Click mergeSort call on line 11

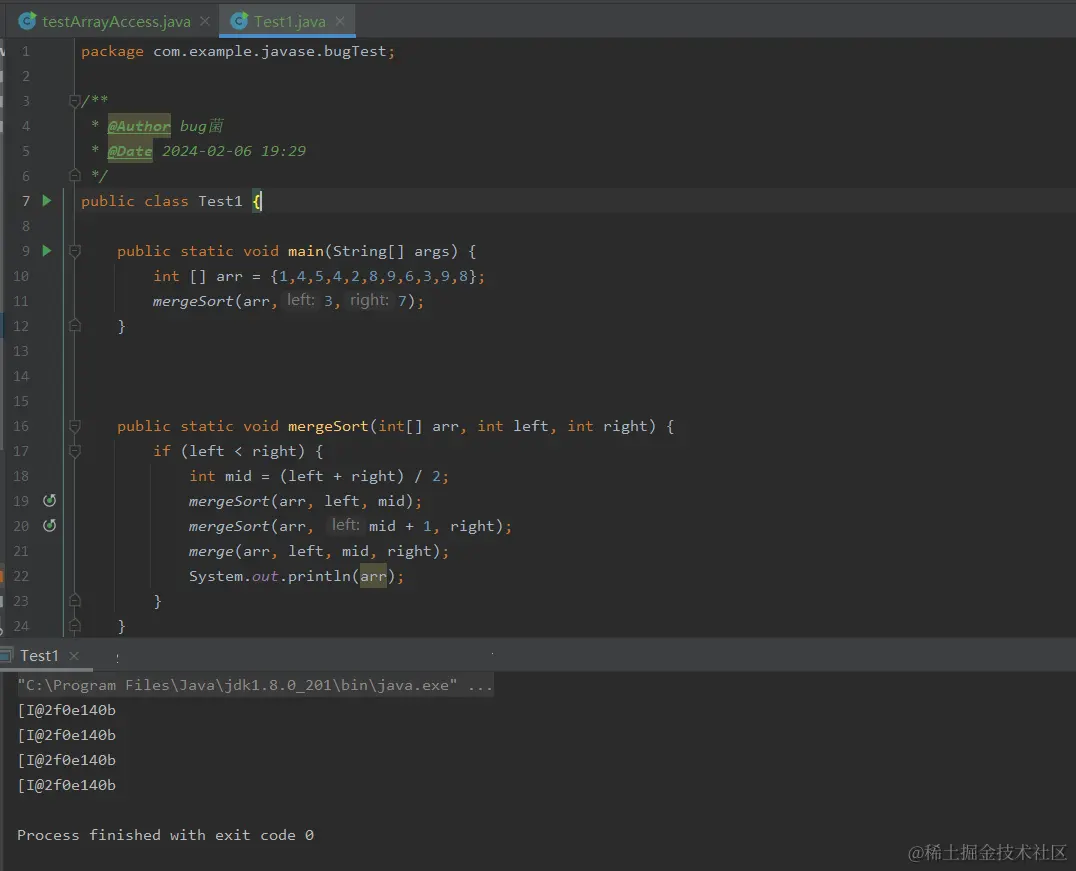click(193, 301)
